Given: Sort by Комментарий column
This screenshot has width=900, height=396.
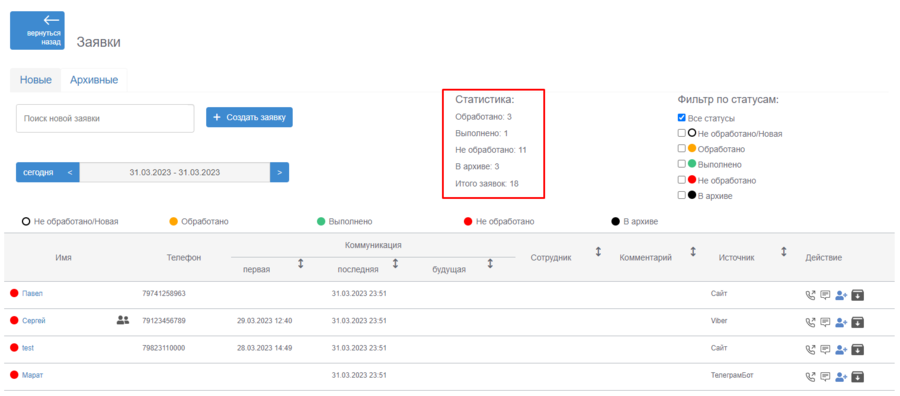Looking at the screenshot, I should point(693,252).
